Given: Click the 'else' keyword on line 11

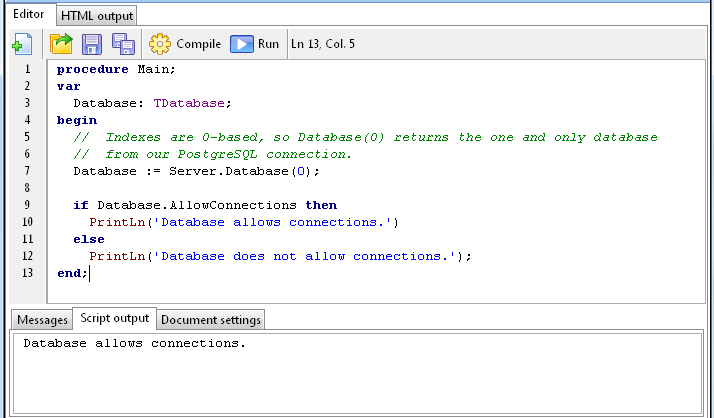Looking at the screenshot, I should click(89, 239).
